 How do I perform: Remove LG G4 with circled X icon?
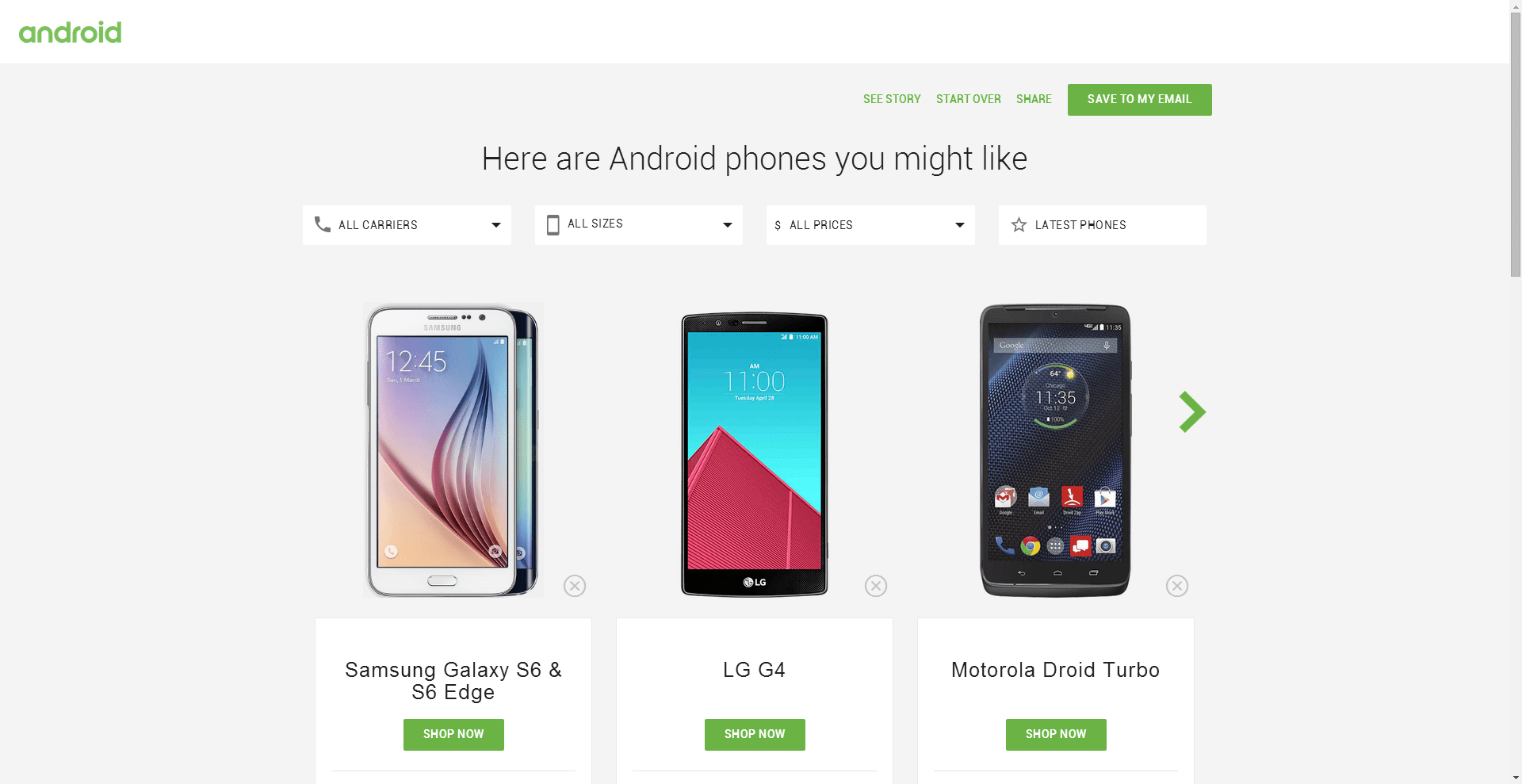point(876,586)
